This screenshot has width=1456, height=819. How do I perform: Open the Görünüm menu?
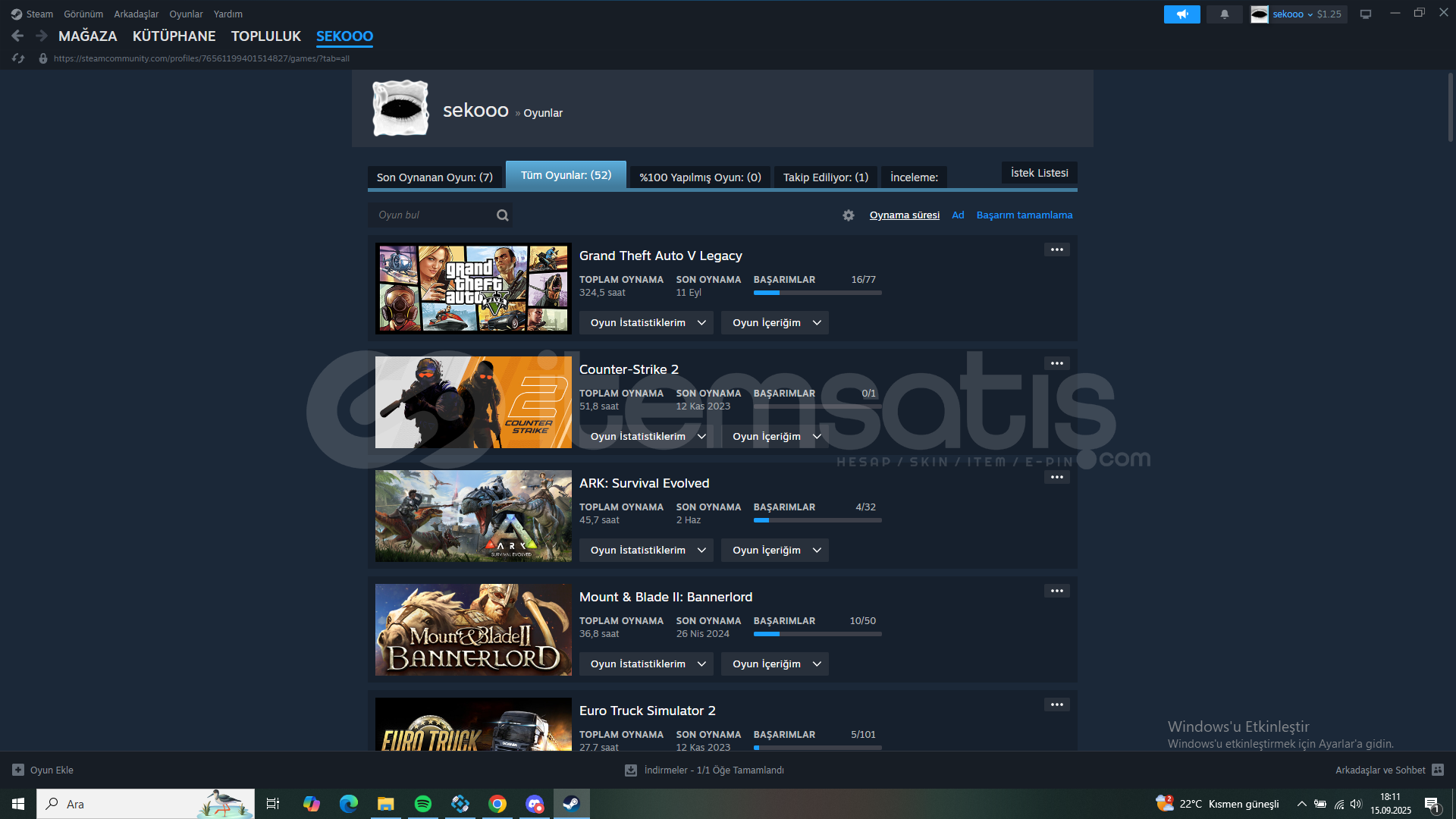pos(83,14)
